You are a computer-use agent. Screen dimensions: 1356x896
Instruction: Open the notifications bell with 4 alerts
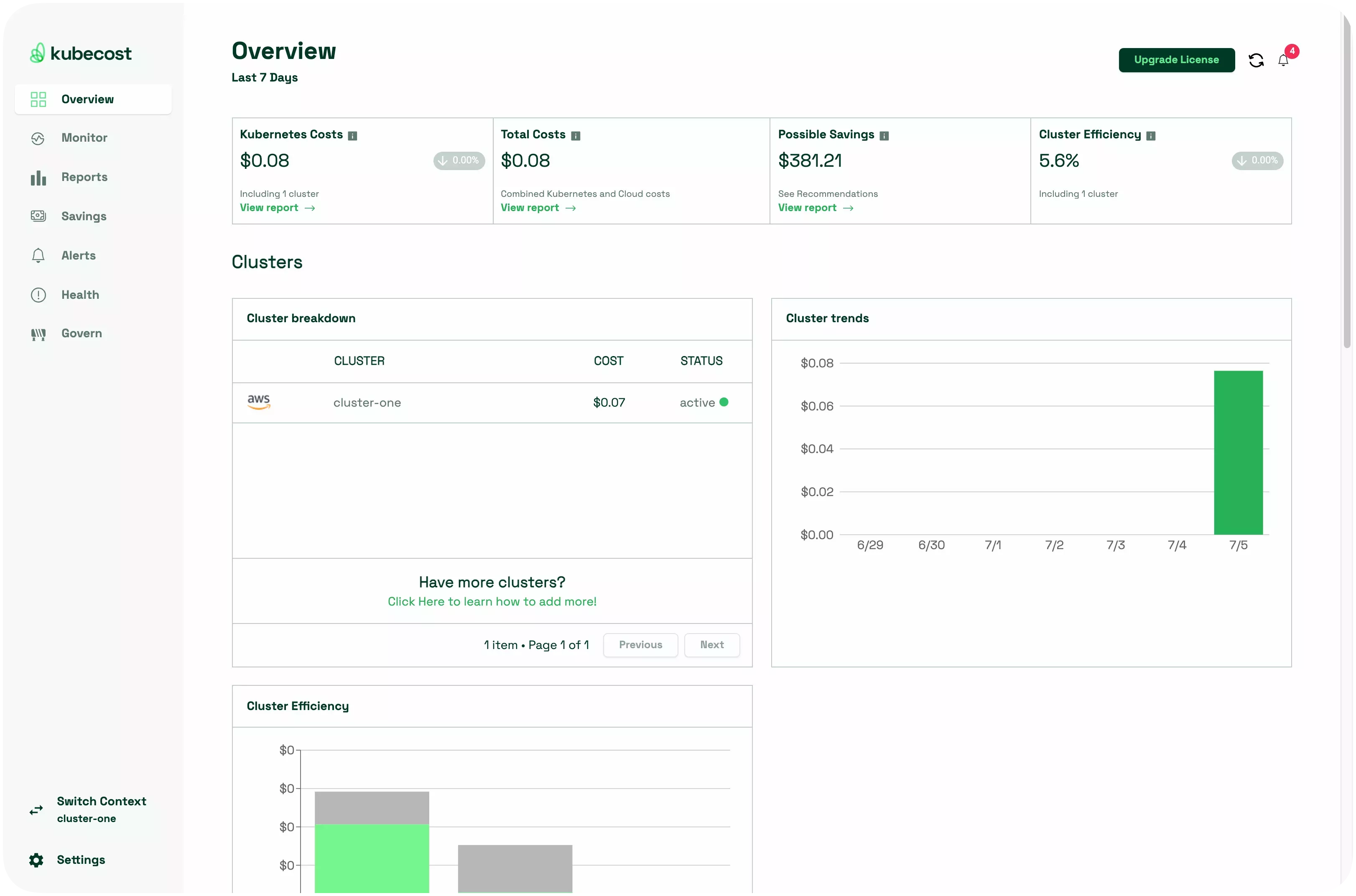coord(1284,60)
